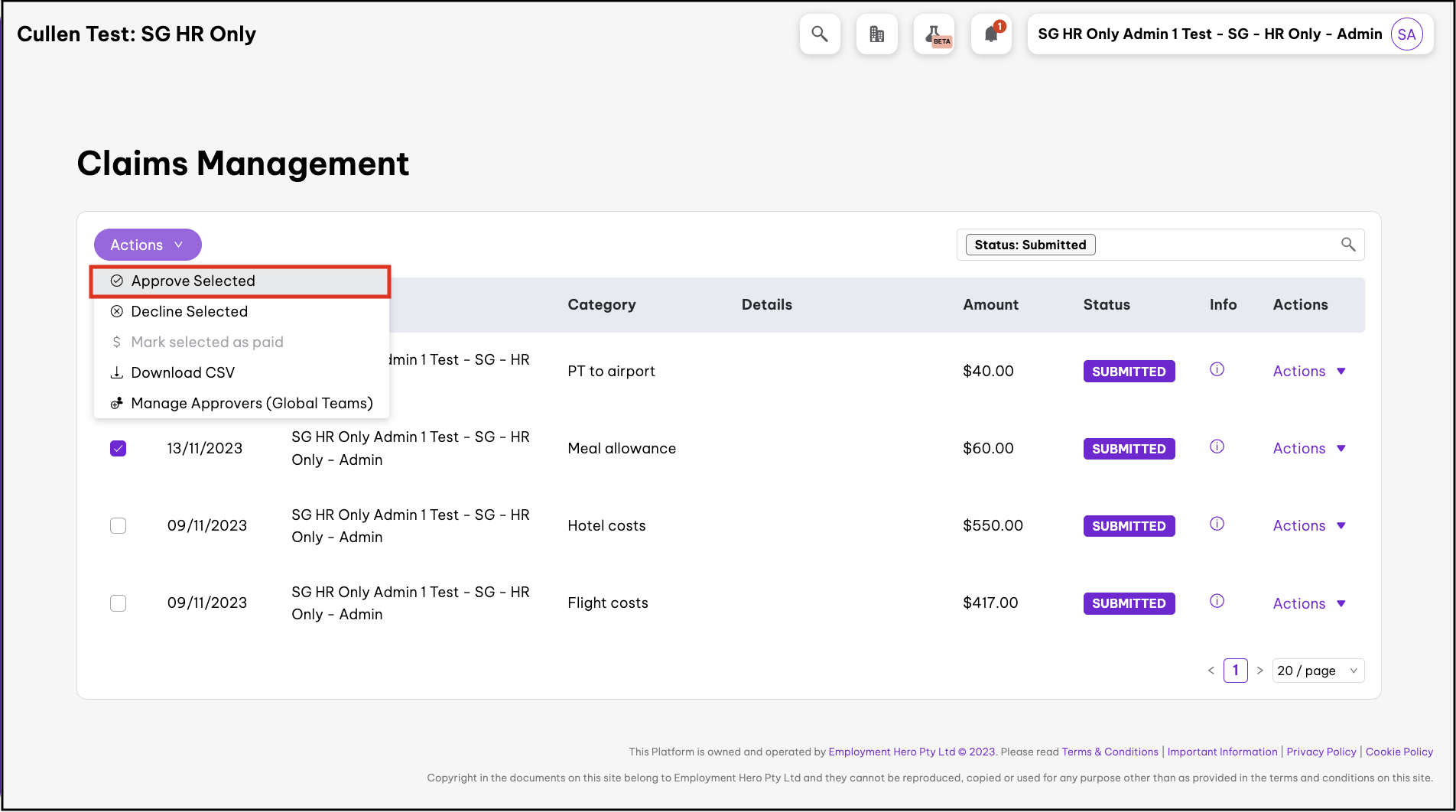Open the Terms & Conditions link
This screenshot has width=1456, height=812.
pyautogui.click(x=1110, y=752)
